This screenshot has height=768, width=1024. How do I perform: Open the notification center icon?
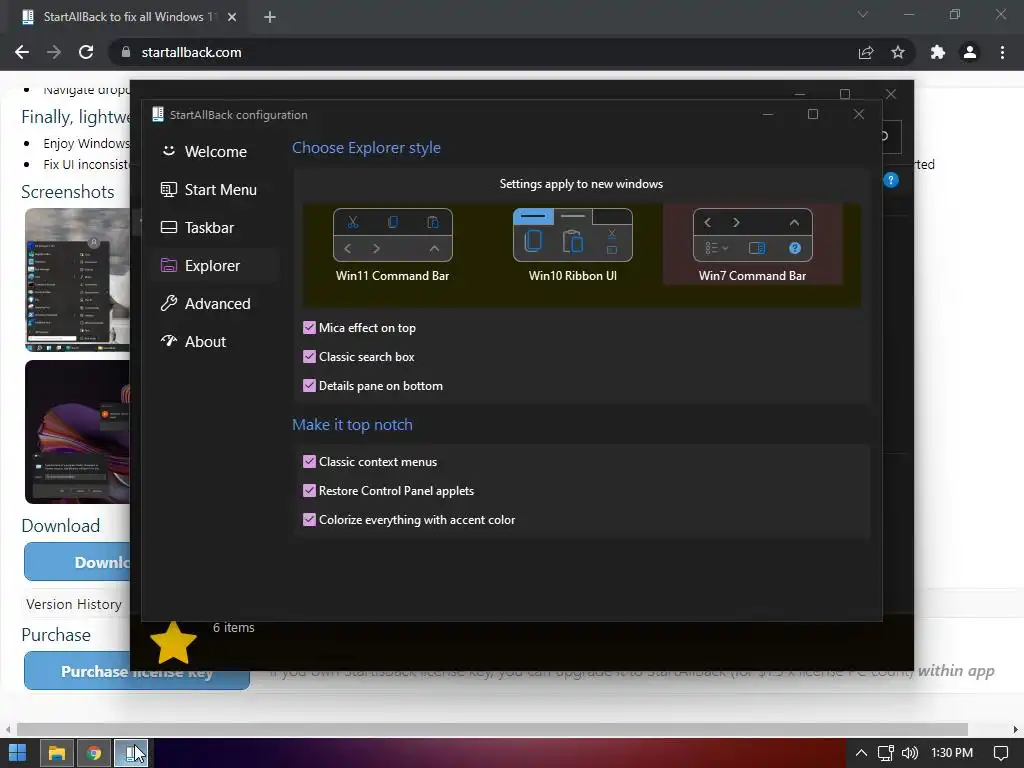[1000, 753]
